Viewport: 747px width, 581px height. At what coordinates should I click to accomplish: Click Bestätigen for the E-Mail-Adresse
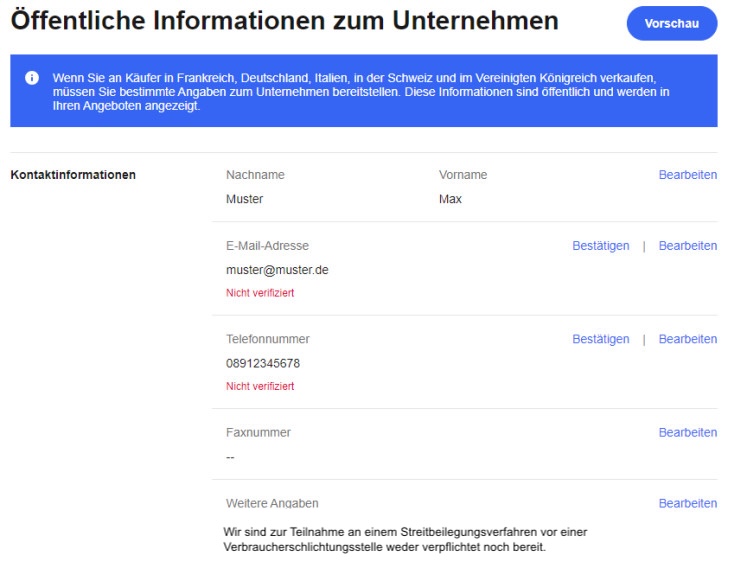600,246
